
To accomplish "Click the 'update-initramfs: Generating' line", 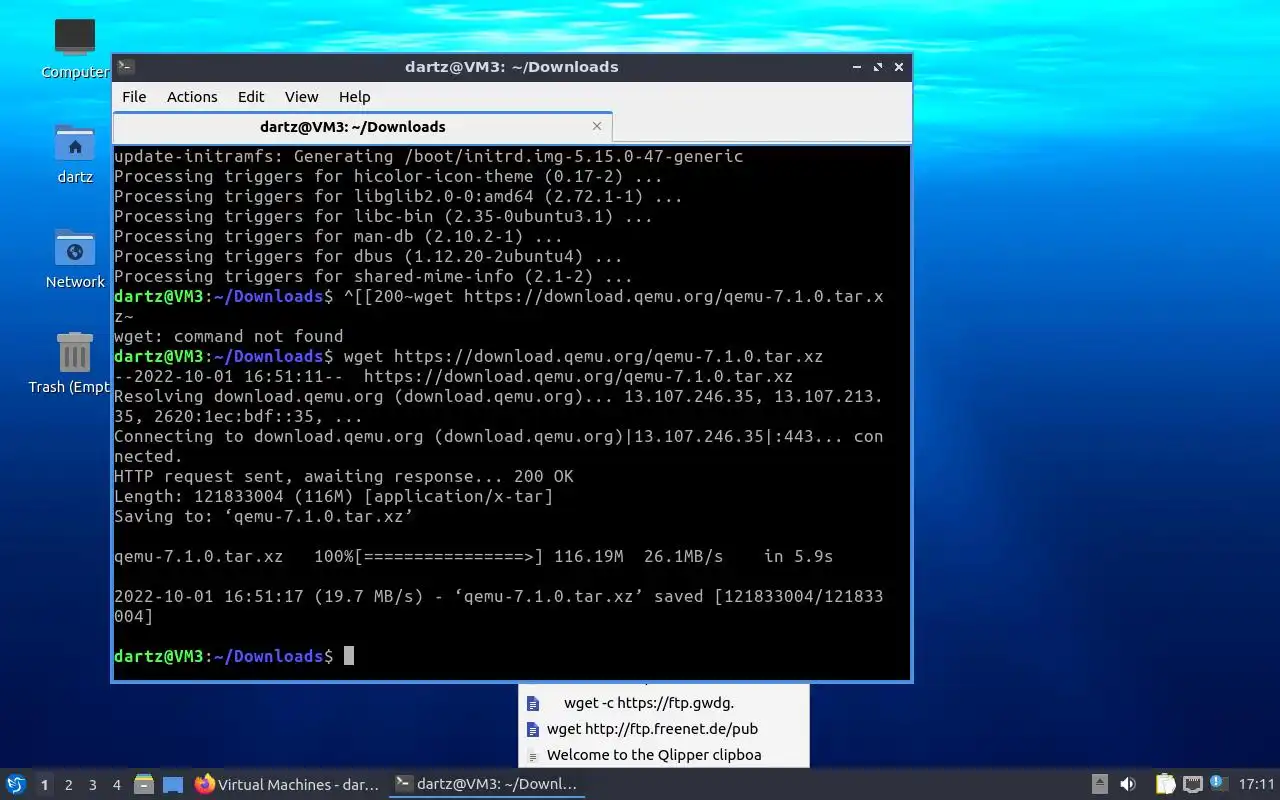I will tap(428, 156).
